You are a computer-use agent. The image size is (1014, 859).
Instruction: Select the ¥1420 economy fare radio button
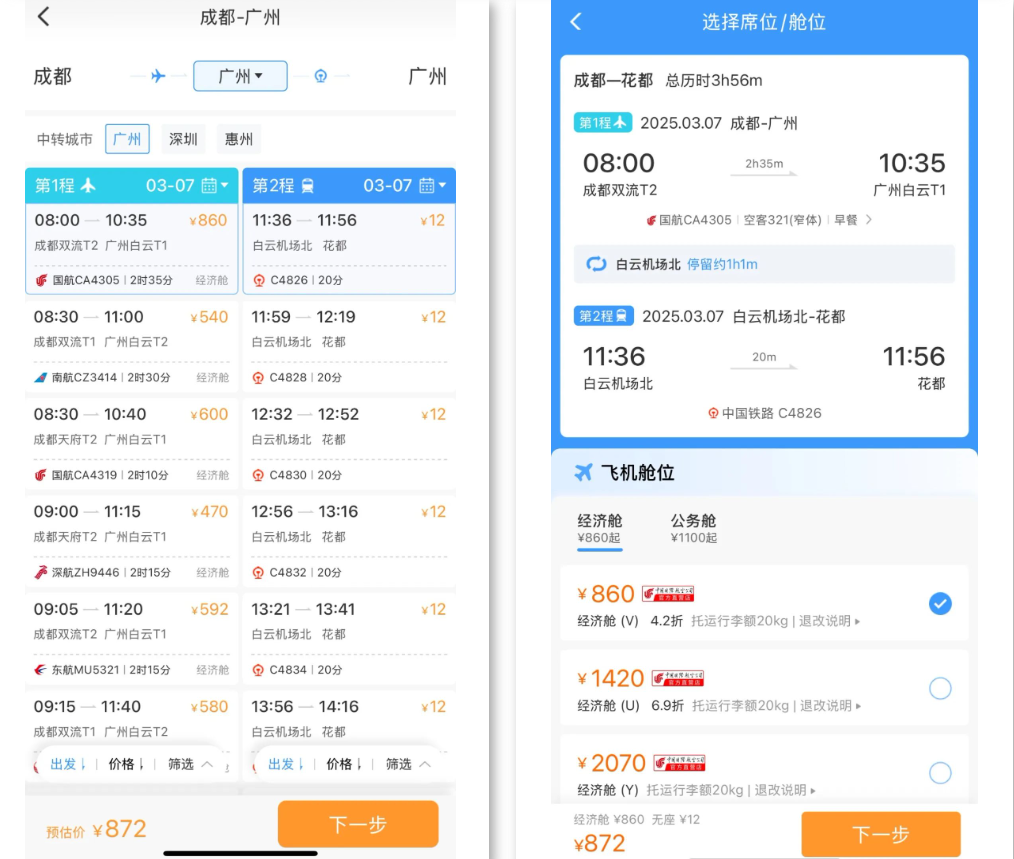coord(940,688)
